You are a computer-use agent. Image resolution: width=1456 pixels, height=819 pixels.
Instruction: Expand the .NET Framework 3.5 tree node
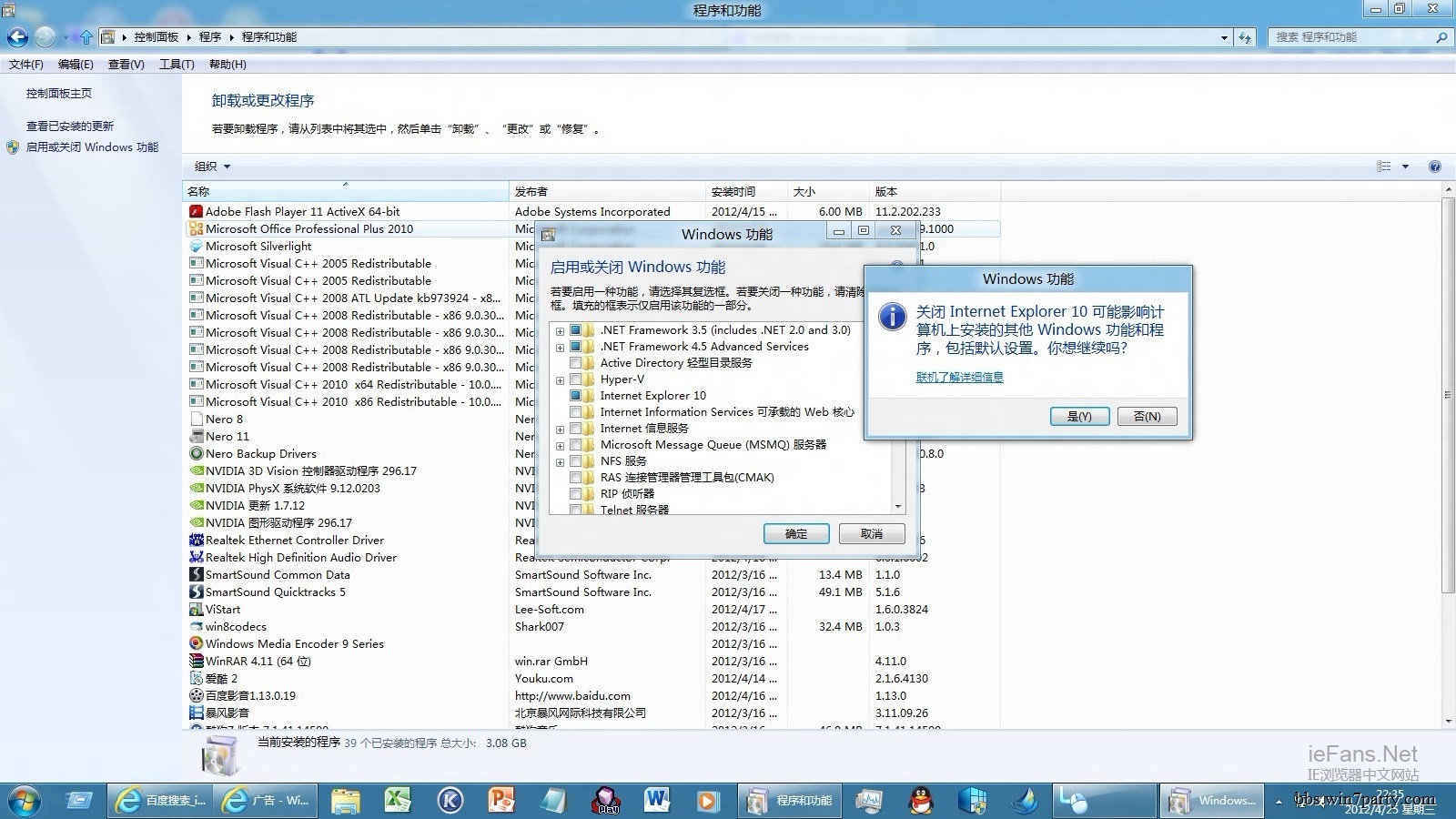(x=560, y=331)
